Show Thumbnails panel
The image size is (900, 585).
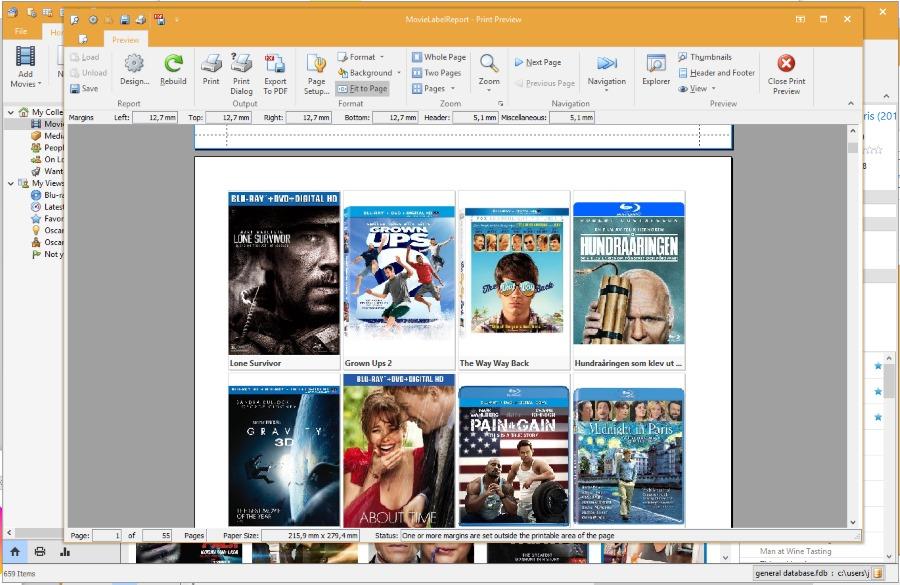tap(705, 57)
